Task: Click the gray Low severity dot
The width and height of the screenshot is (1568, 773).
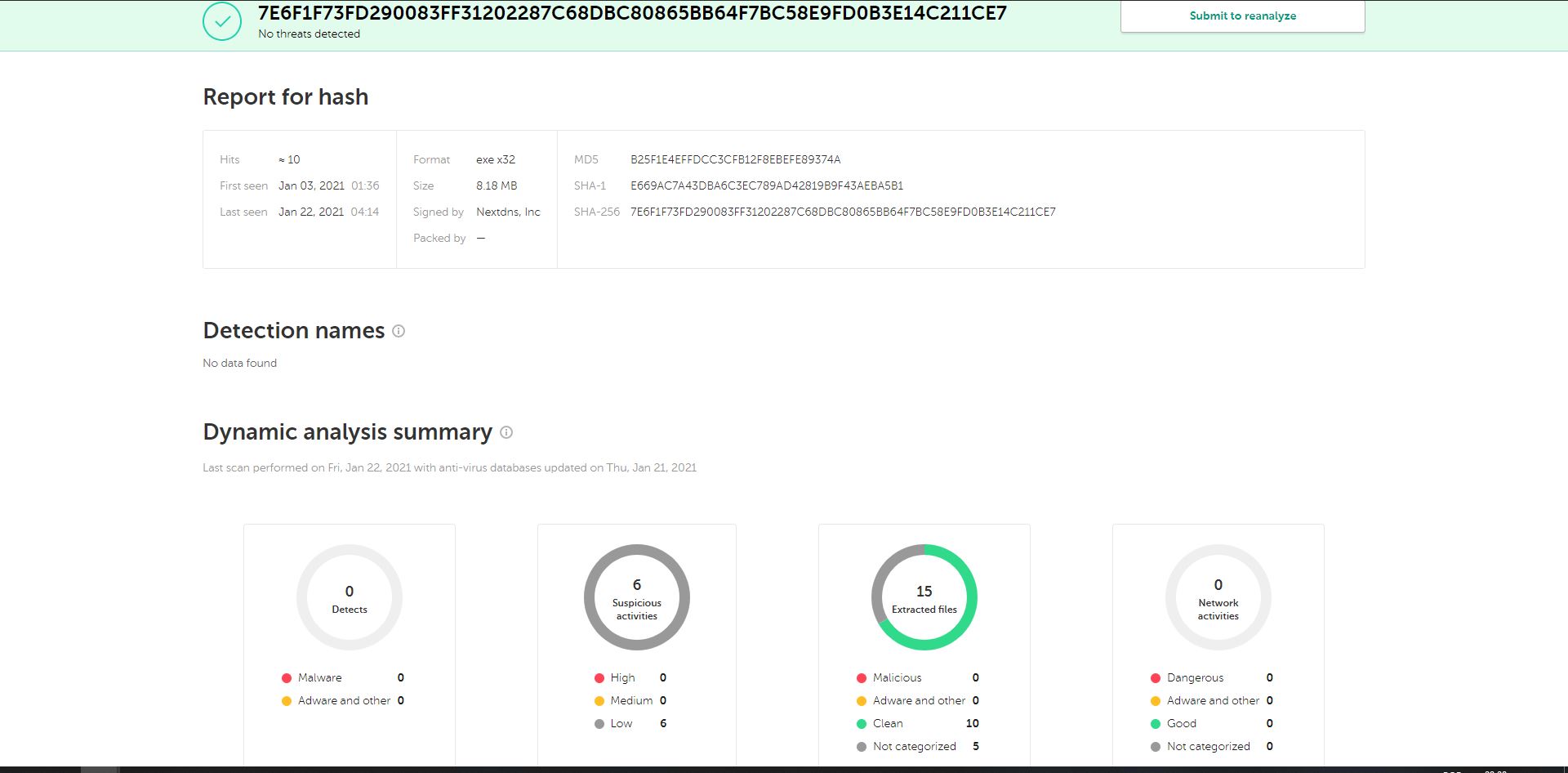Action: 599,724
